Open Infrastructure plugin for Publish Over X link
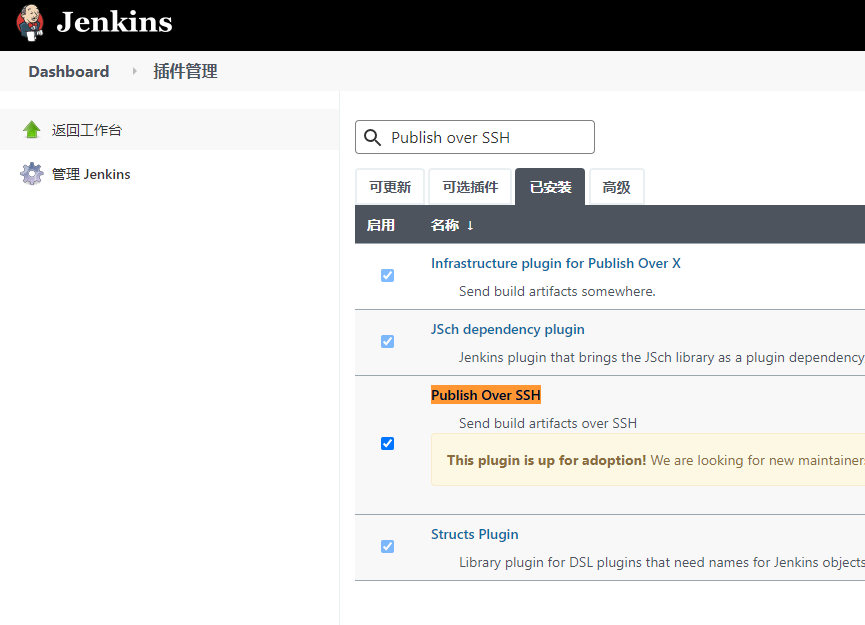This screenshot has height=625, width=865. pos(556,264)
